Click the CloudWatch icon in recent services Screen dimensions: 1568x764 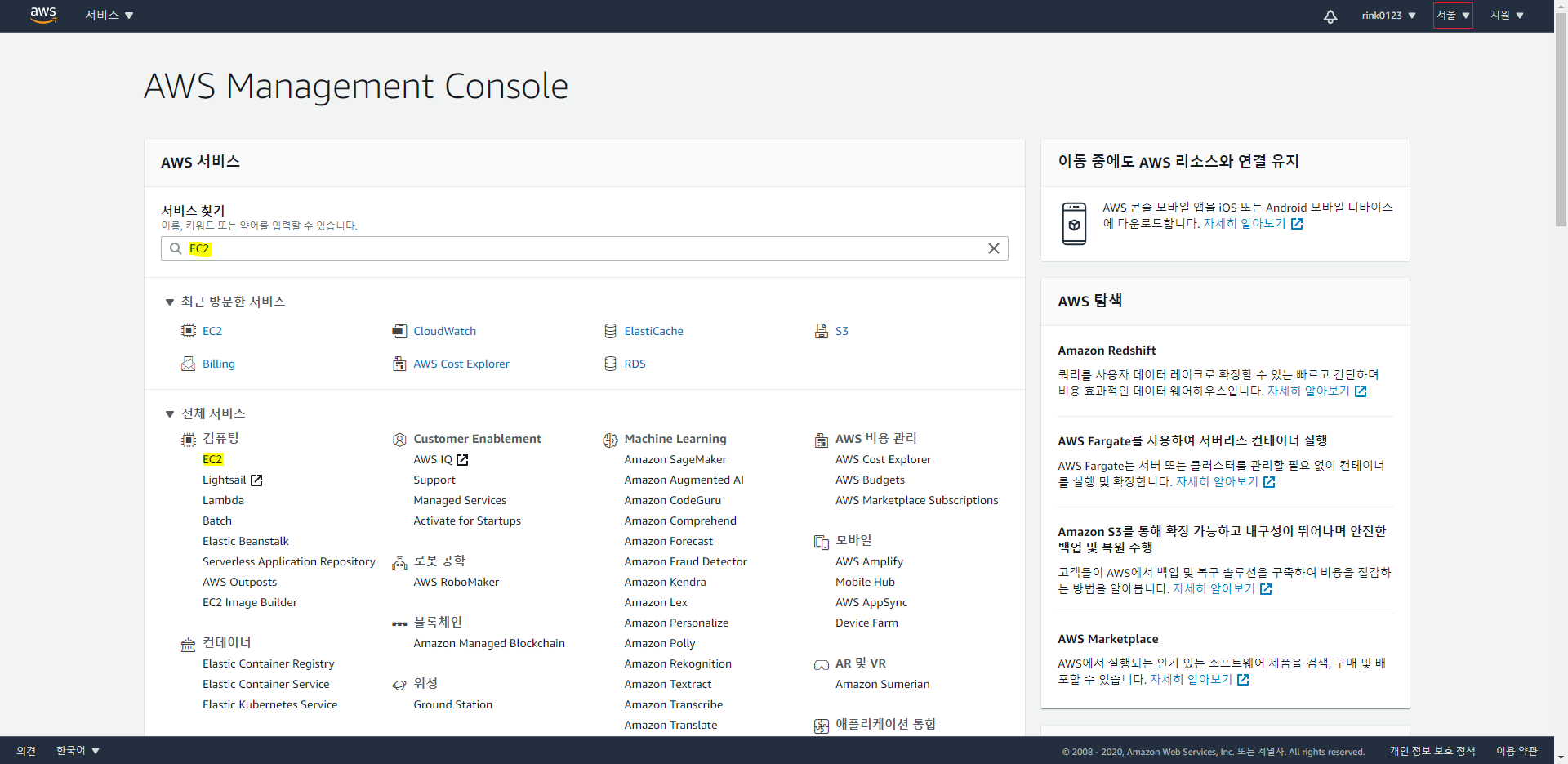(x=399, y=331)
